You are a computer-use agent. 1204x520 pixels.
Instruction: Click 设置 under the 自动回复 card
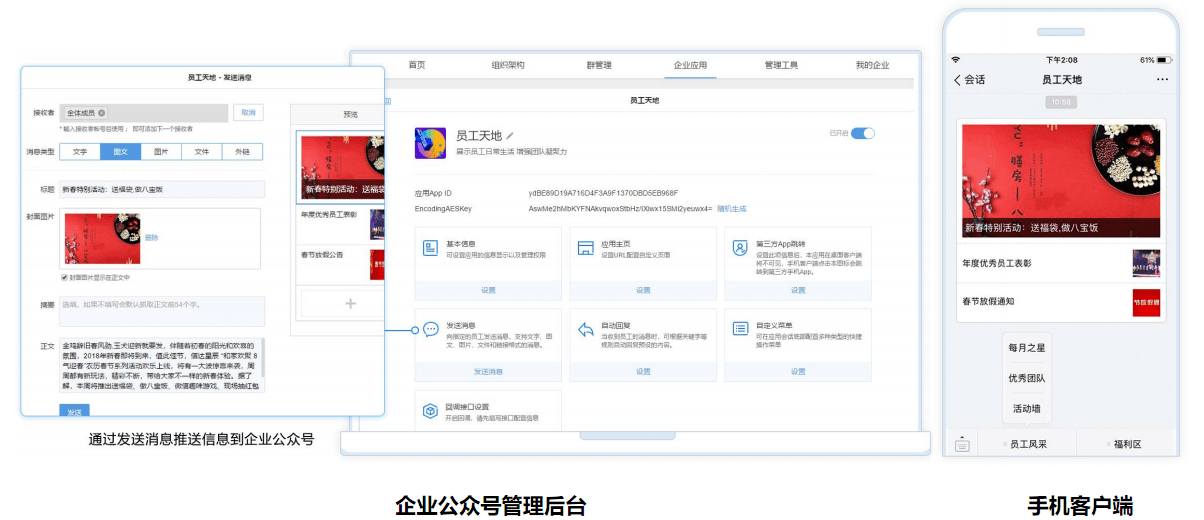pos(643,371)
